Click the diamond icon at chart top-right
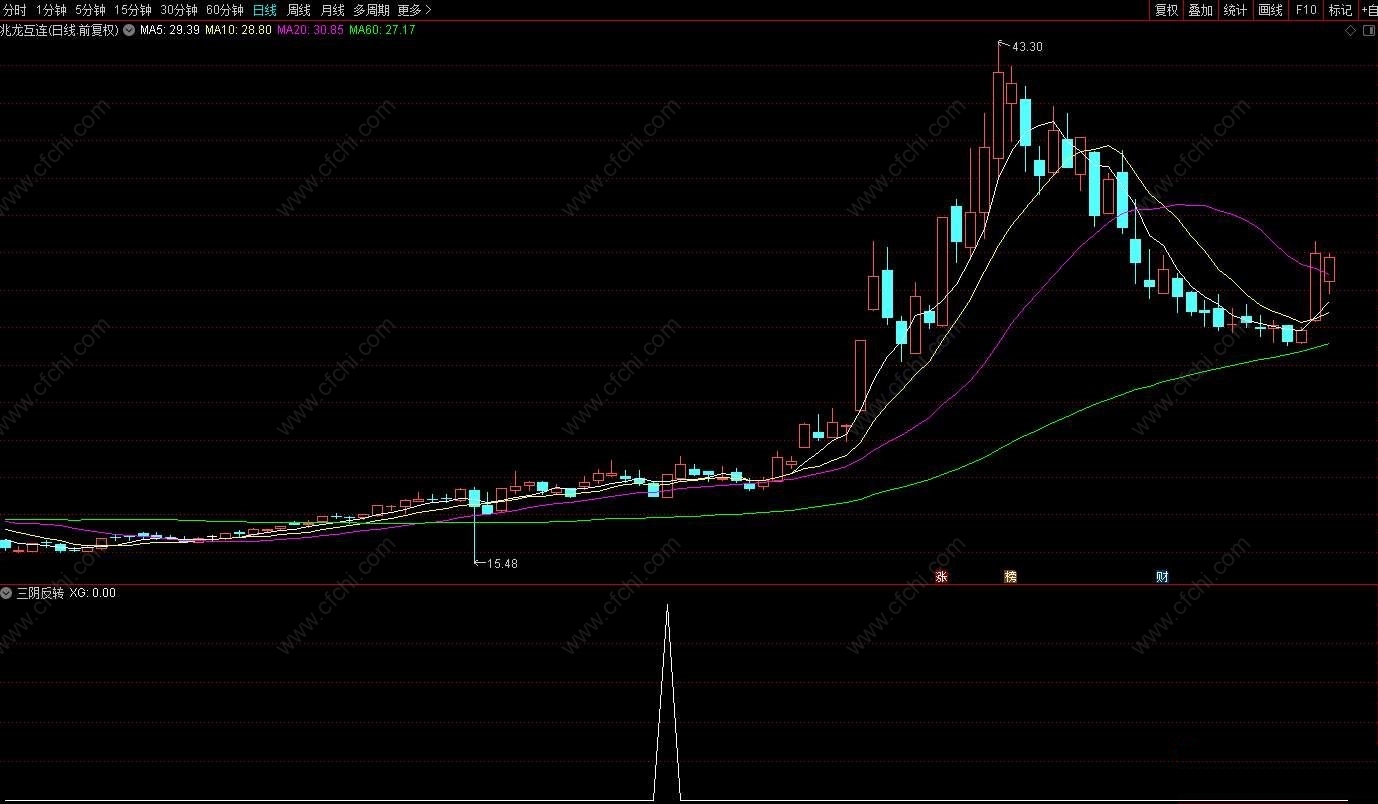Image resolution: width=1378 pixels, height=804 pixels. tap(1351, 31)
